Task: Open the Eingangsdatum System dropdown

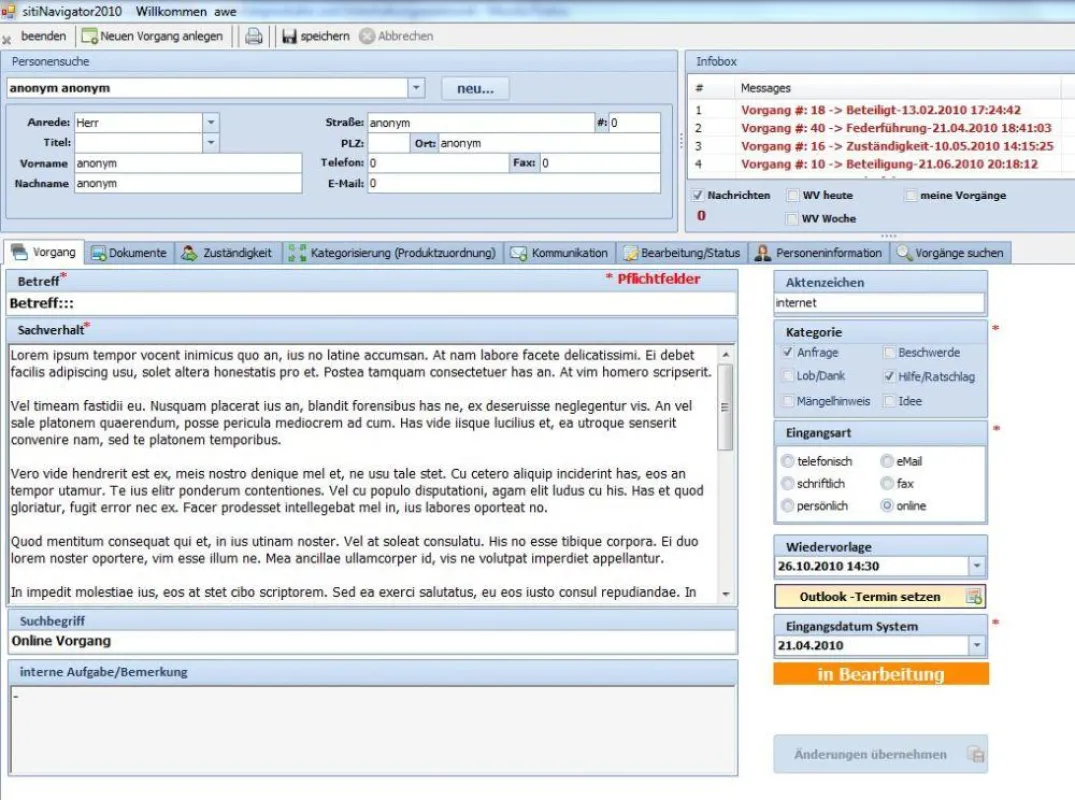Action: pyautogui.click(x=977, y=645)
